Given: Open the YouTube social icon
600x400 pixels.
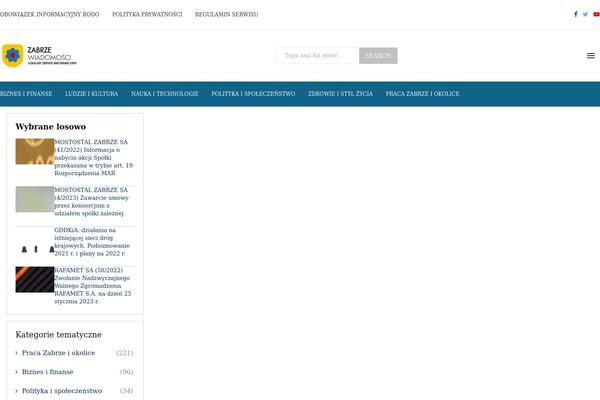Looking at the screenshot, I should click(x=597, y=14).
